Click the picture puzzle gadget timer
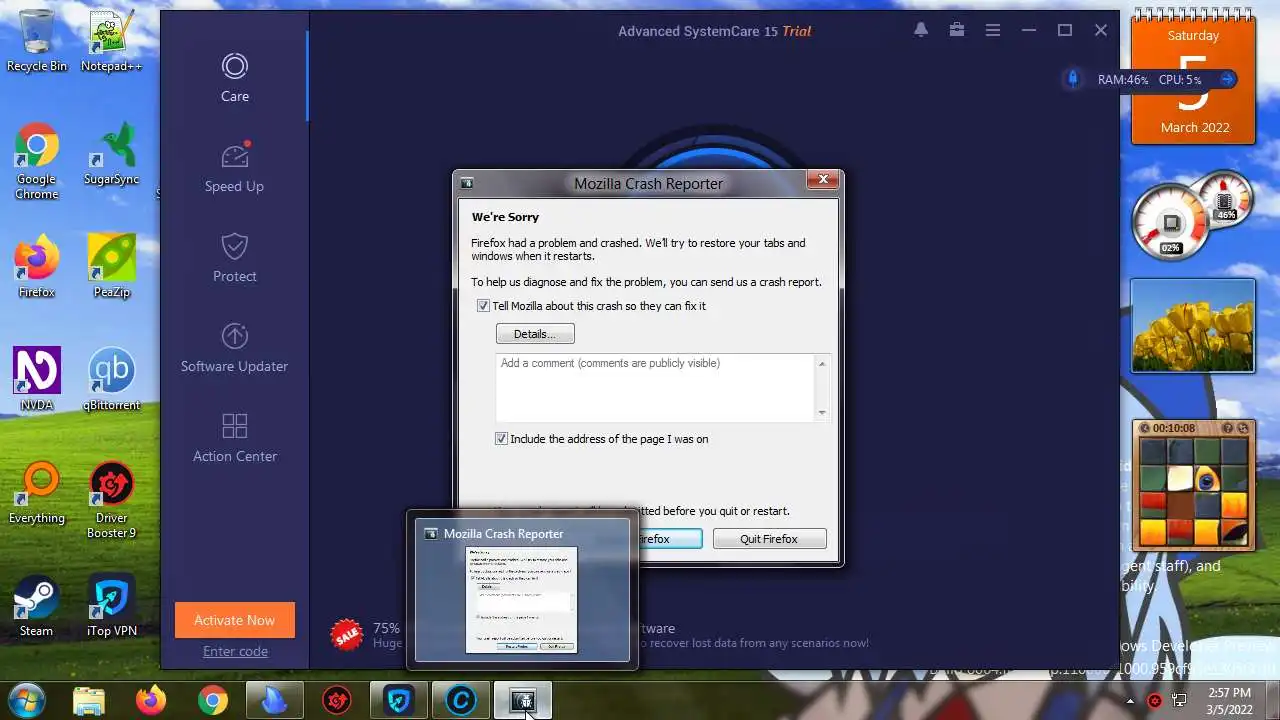 (1173, 428)
